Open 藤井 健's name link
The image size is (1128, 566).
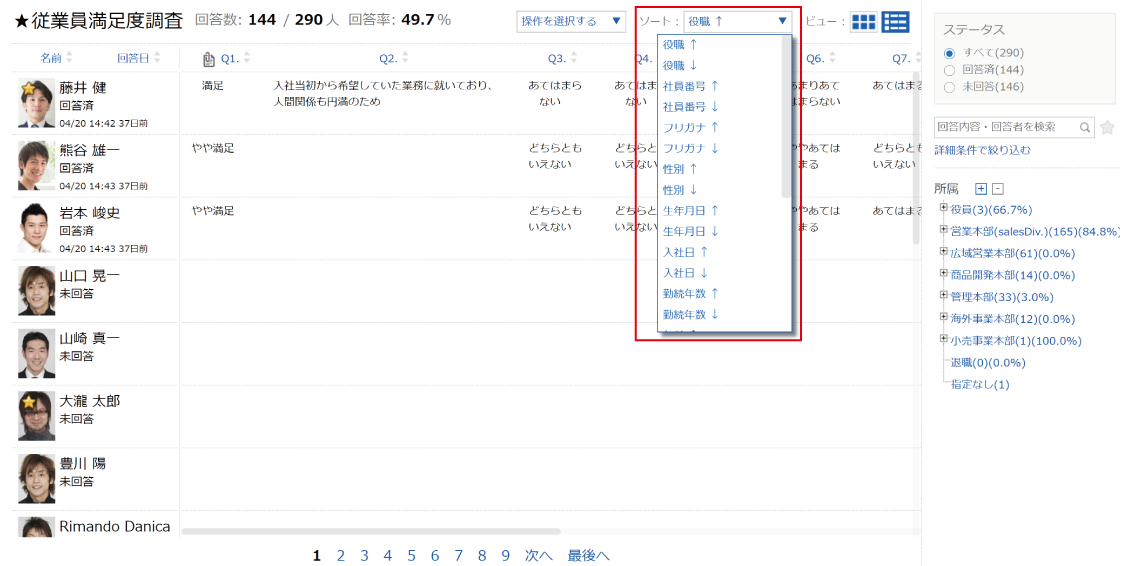[83, 88]
